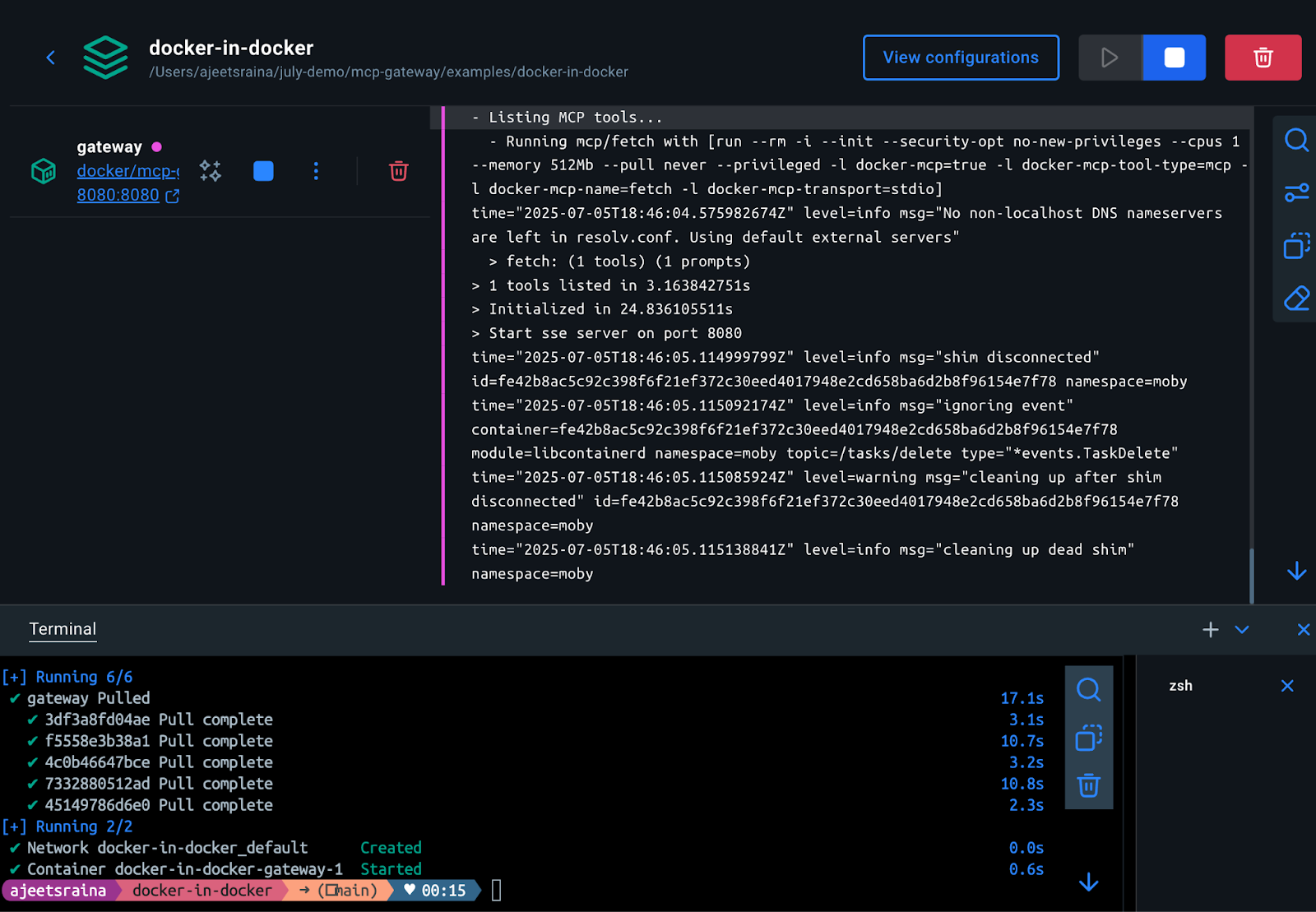Open log display filter settings
The width and height of the screenshot is (1316, 912).
pyautogui.click(x=1296, y=193)
